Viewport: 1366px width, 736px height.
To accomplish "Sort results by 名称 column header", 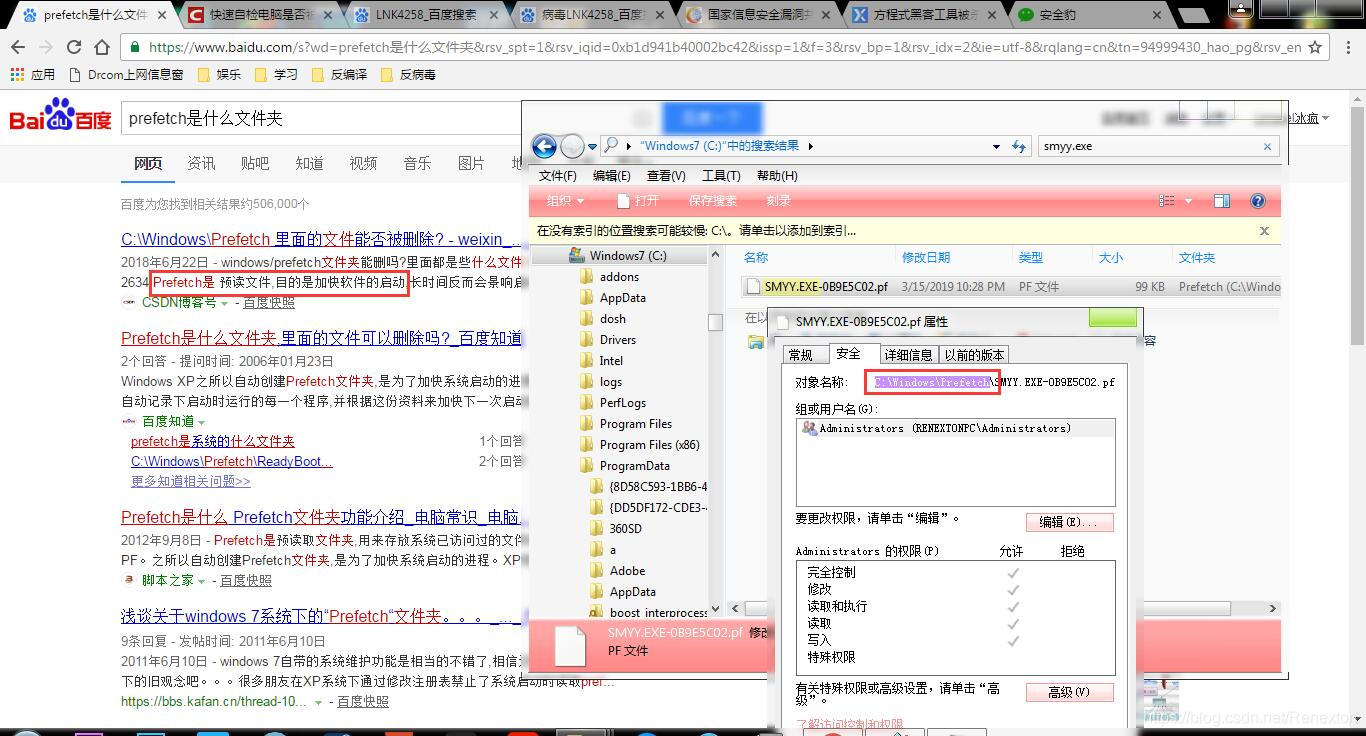I will pyautogui.click(x=756, y=257).
